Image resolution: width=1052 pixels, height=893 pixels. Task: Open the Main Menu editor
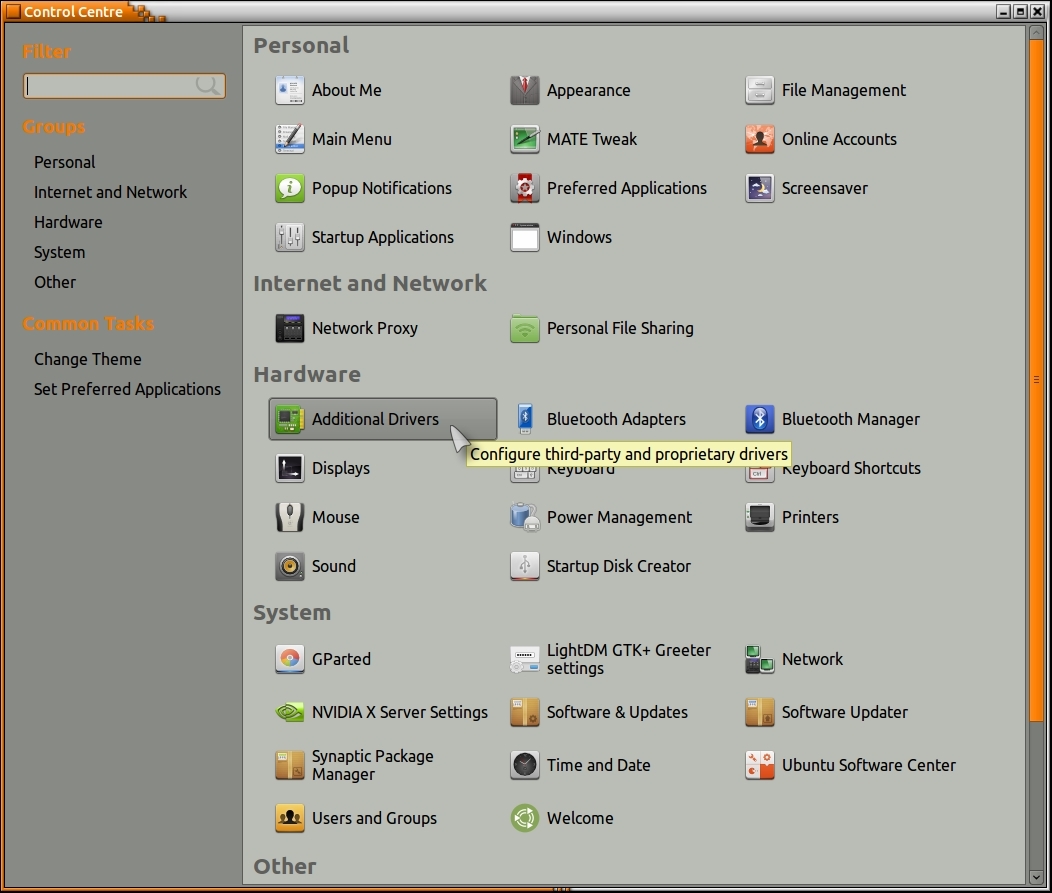click(333, 139)
